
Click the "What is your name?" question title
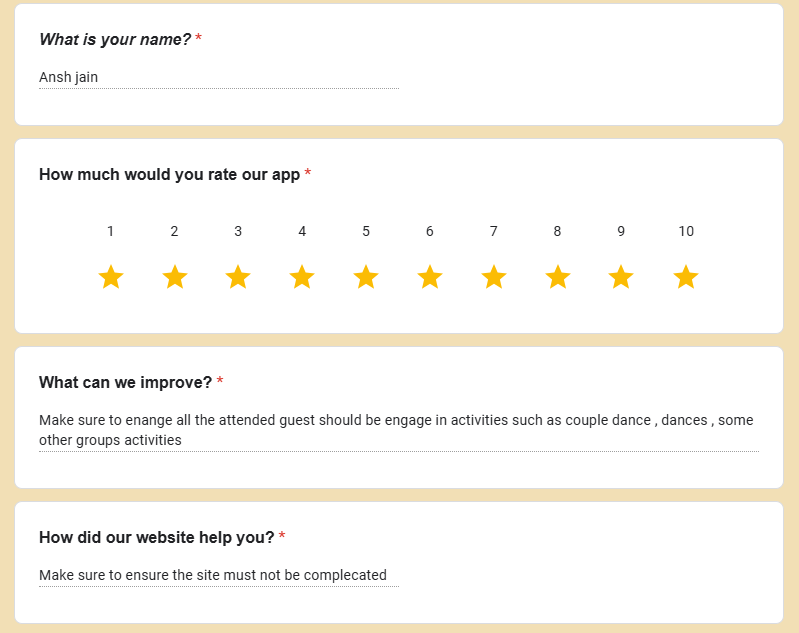pyautogui.click(x=115, y=39)
